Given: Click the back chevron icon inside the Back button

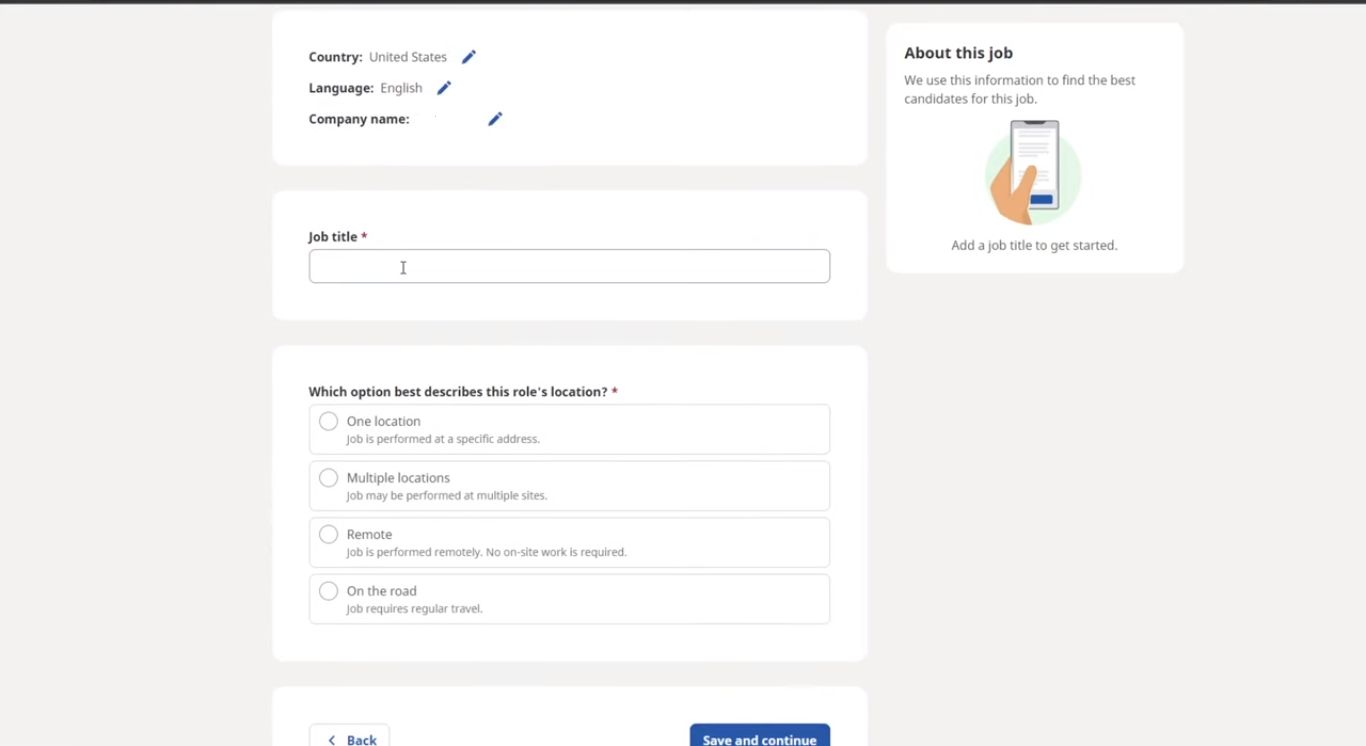Looking at the screenshot, I should coord(332,738).
